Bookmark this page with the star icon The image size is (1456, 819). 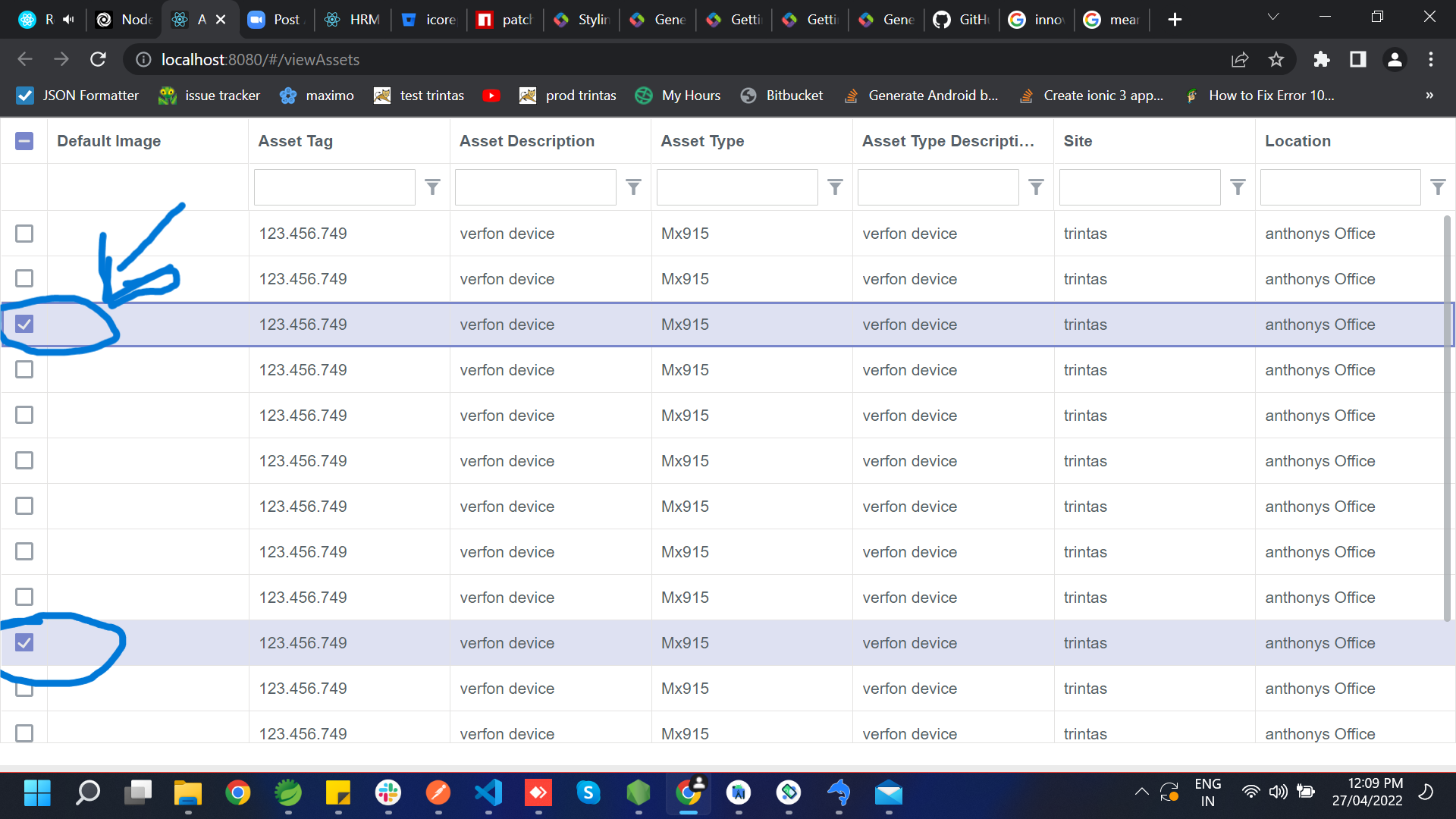[x=1276, y=59]
